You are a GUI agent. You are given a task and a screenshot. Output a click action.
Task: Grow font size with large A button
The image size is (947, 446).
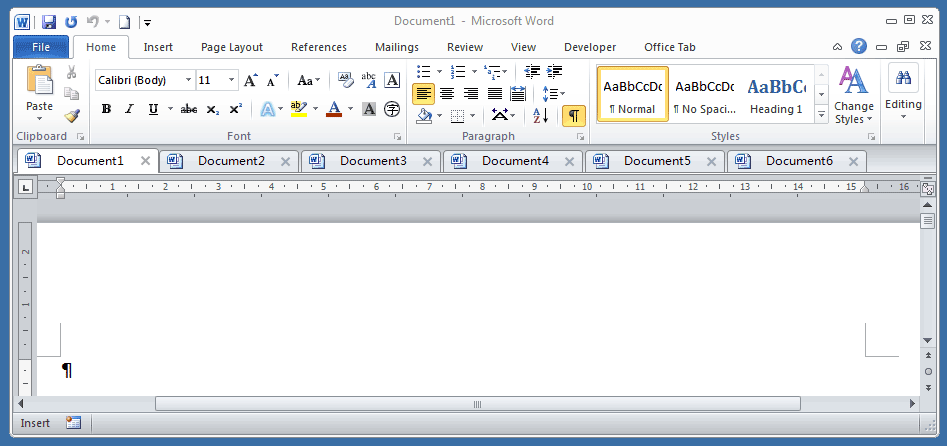click(x=251, y=80)
